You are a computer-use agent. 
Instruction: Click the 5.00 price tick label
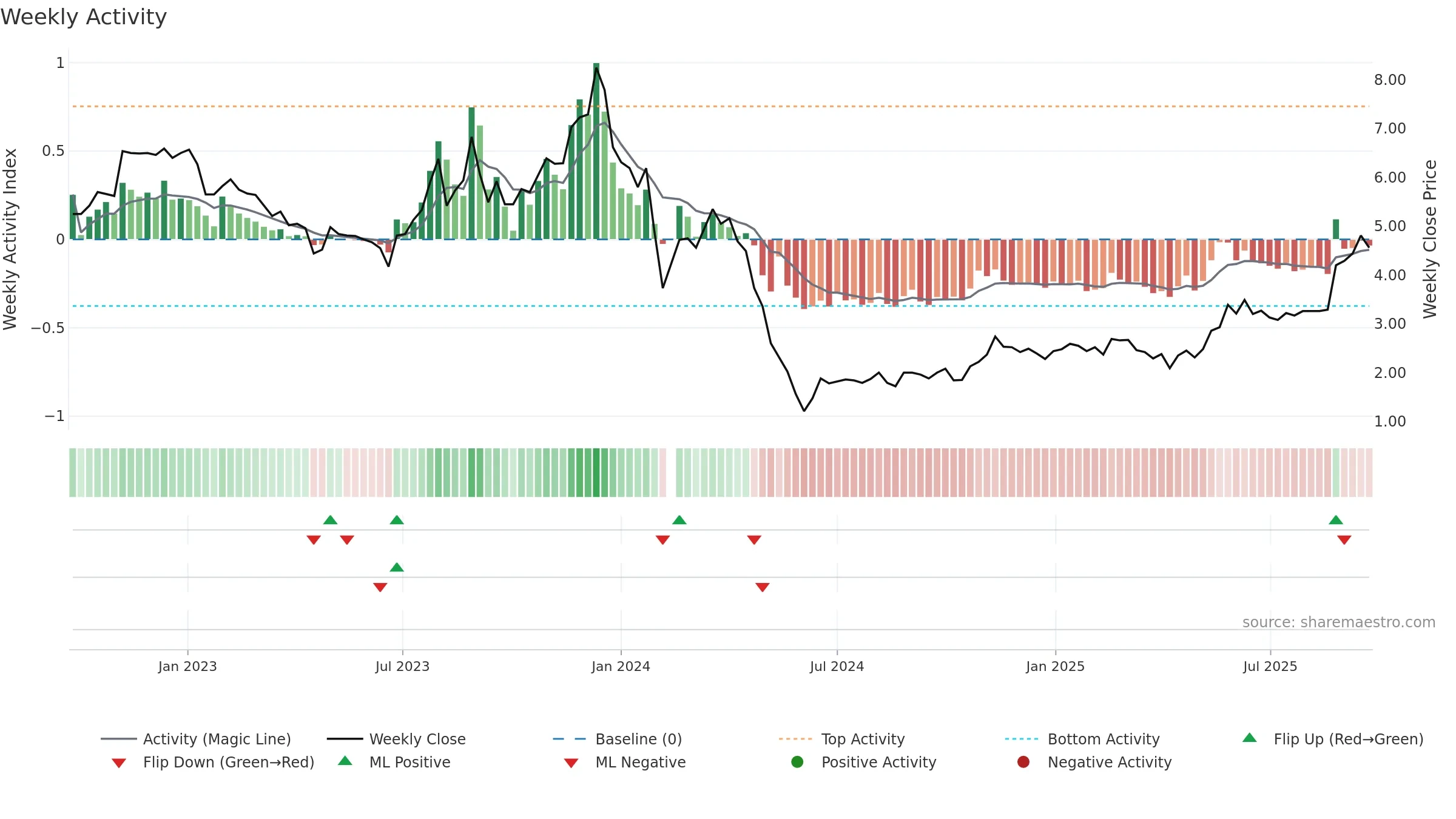coord(1390,226)
